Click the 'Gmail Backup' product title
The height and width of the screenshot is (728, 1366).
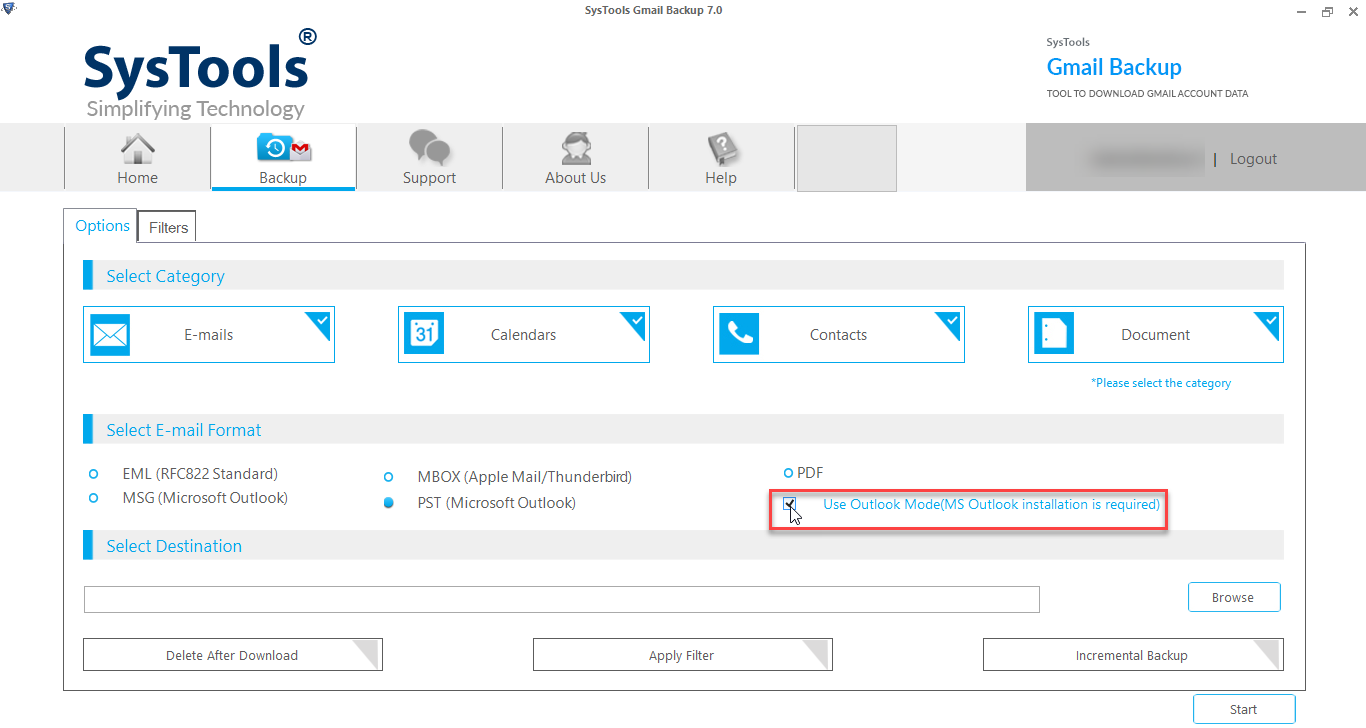tap(1114, 67)
